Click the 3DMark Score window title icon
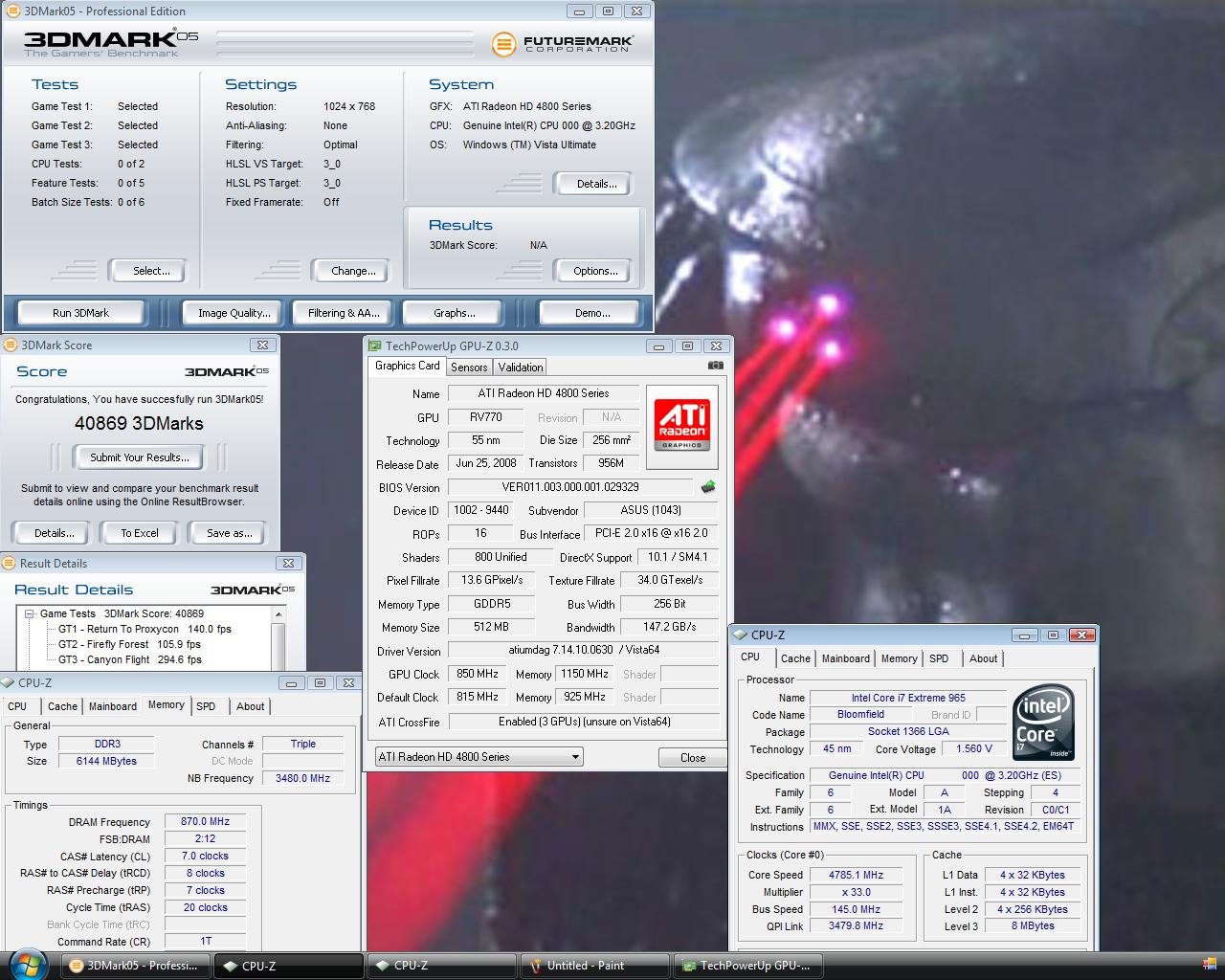This screenshot has width=1225, height=980. point(11,345)
